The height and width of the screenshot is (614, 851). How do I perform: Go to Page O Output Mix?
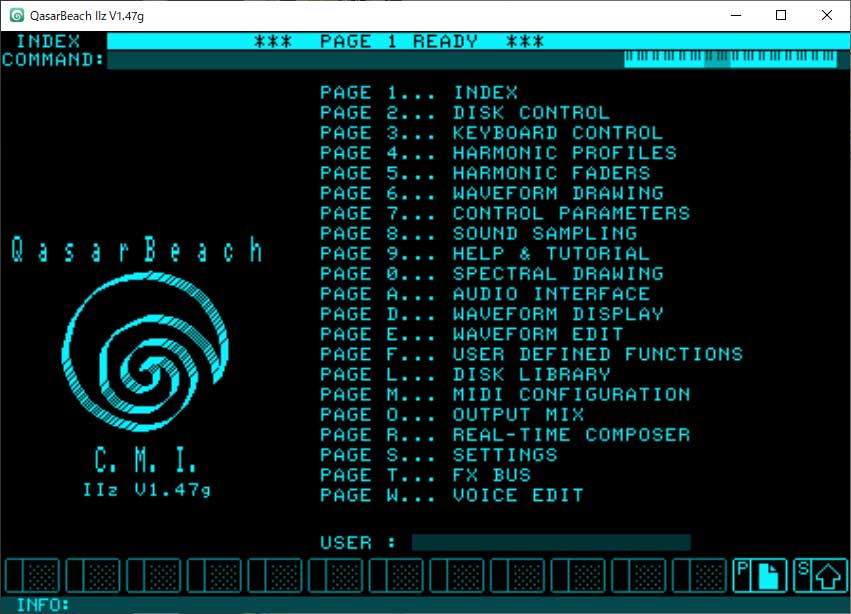(452, 414)
